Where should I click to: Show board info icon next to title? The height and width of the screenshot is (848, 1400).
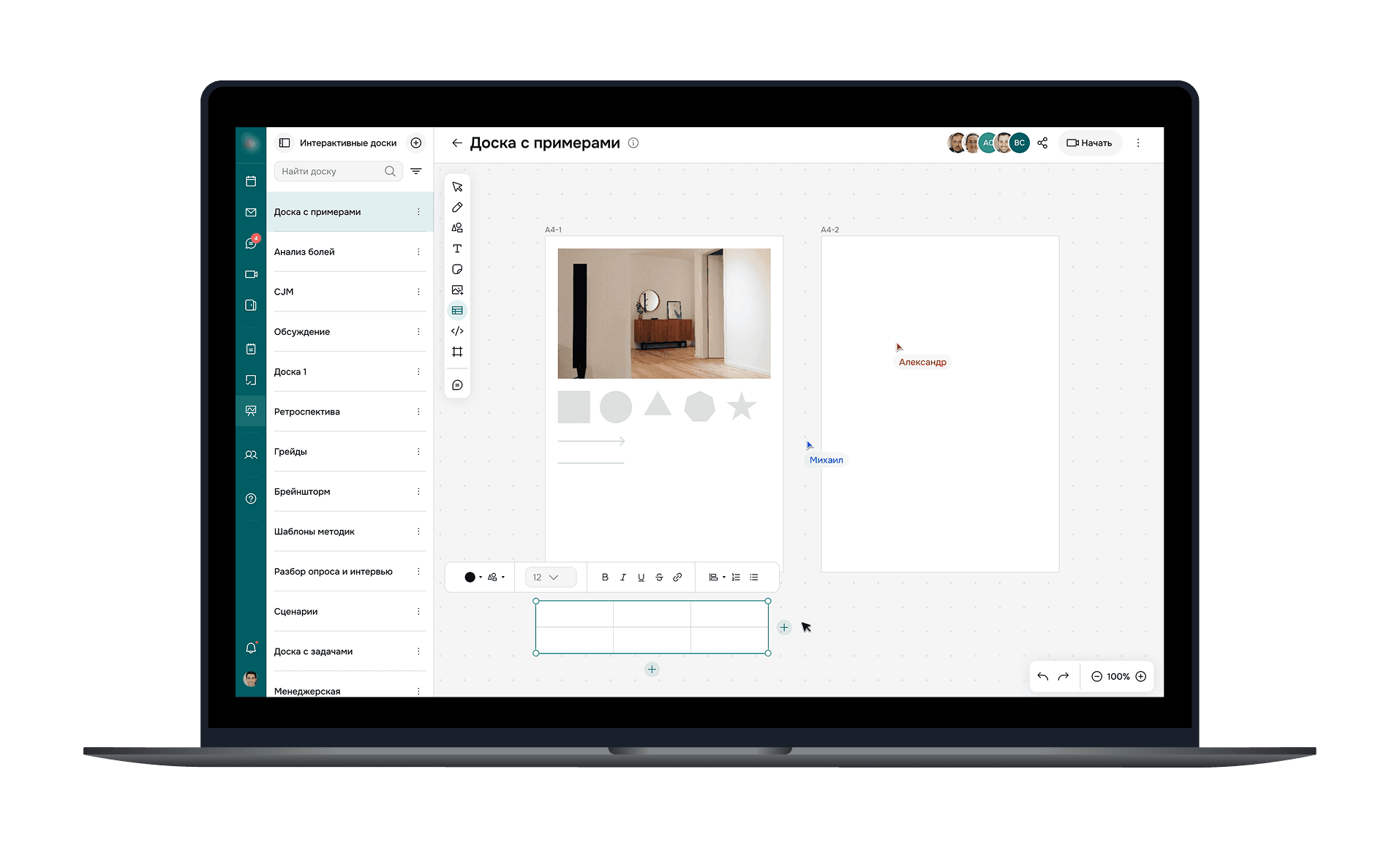[633, 143]
